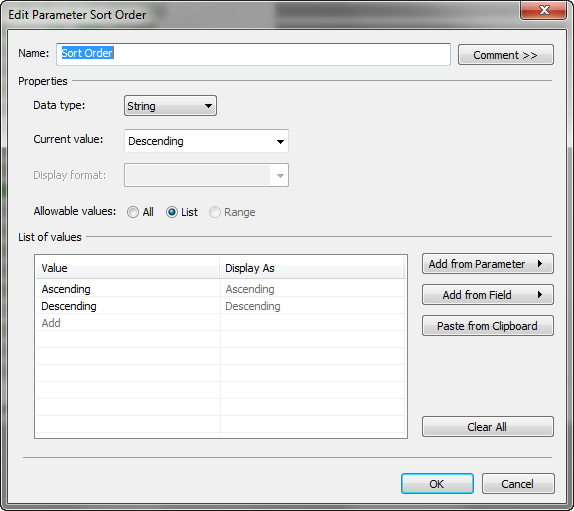Confirm changes with the OK button
The height and width of the screenshot is (511, 574).
[437, 484]
